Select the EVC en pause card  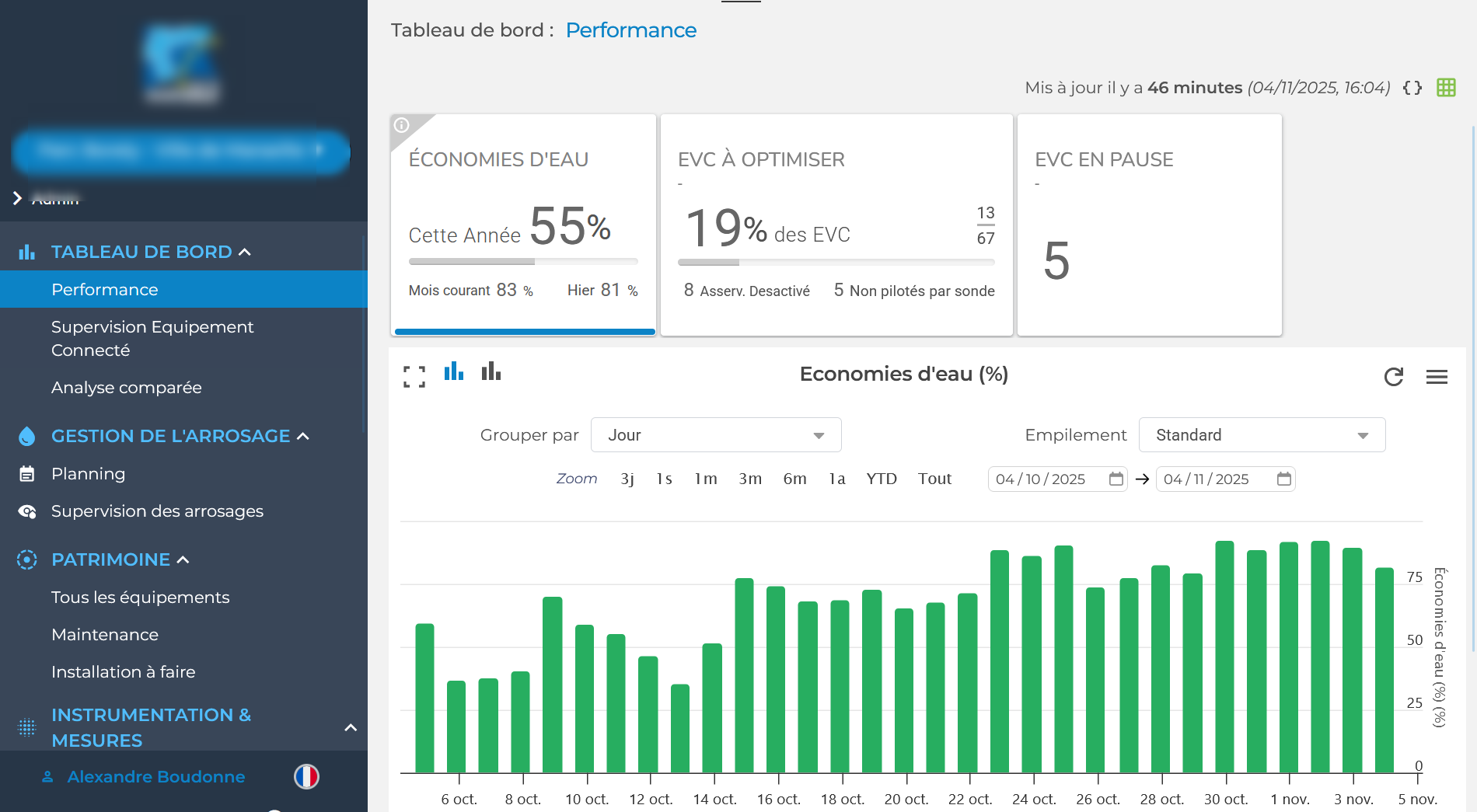[x=1149, y=225]
